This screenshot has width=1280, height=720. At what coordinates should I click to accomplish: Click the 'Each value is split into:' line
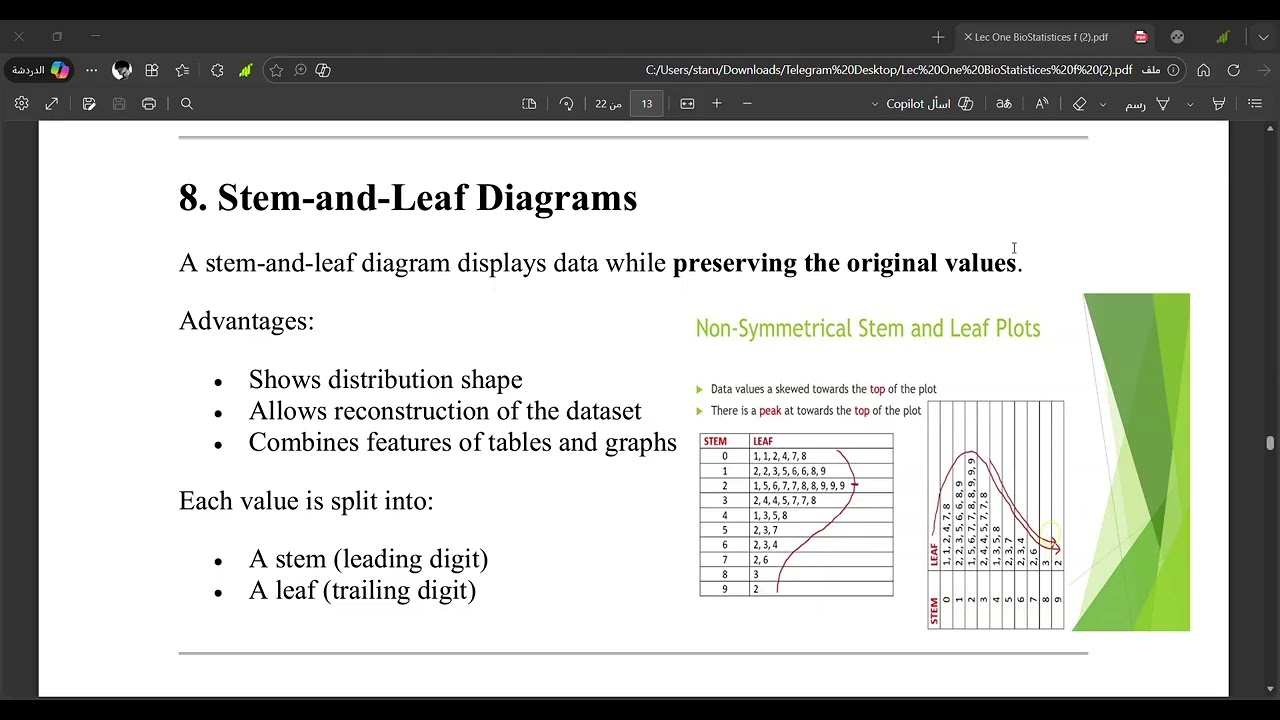306,501
